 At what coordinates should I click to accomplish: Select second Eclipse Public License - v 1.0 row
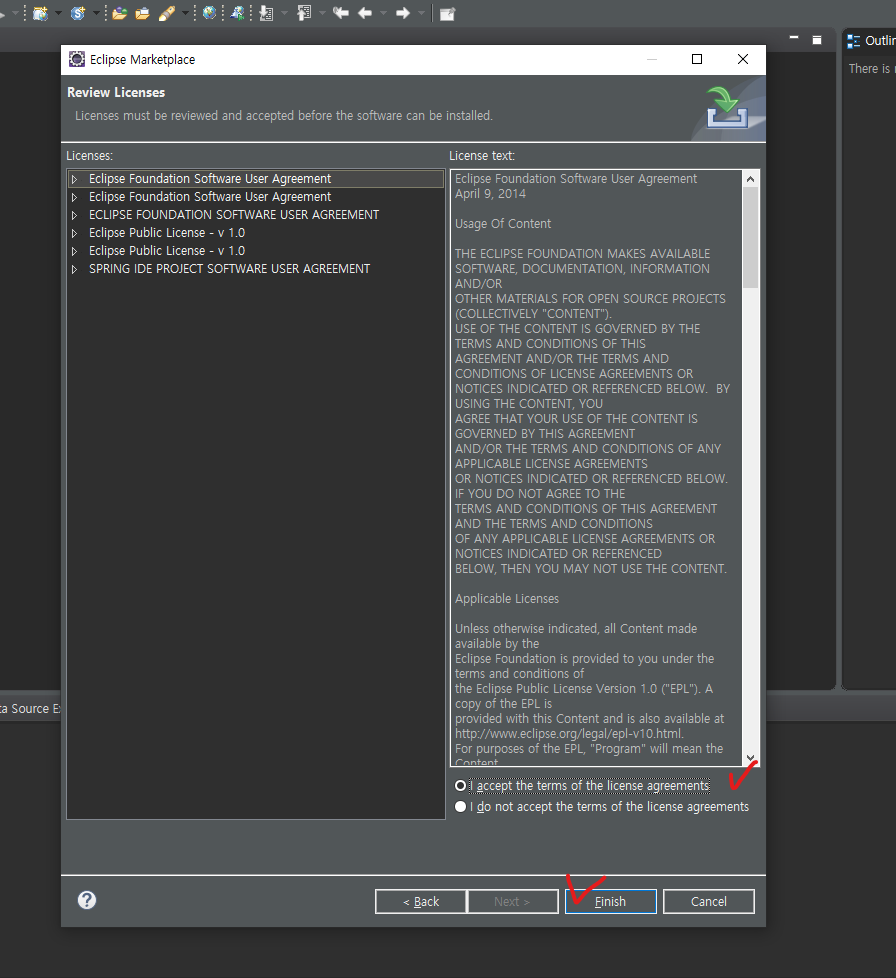pos(256,251)
